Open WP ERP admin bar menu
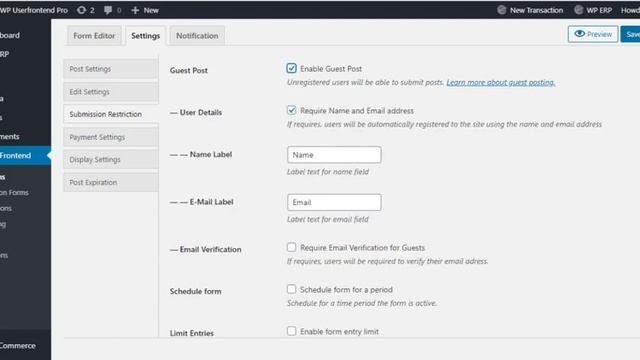This screenshot has height=360, width=640. (593, 10)
